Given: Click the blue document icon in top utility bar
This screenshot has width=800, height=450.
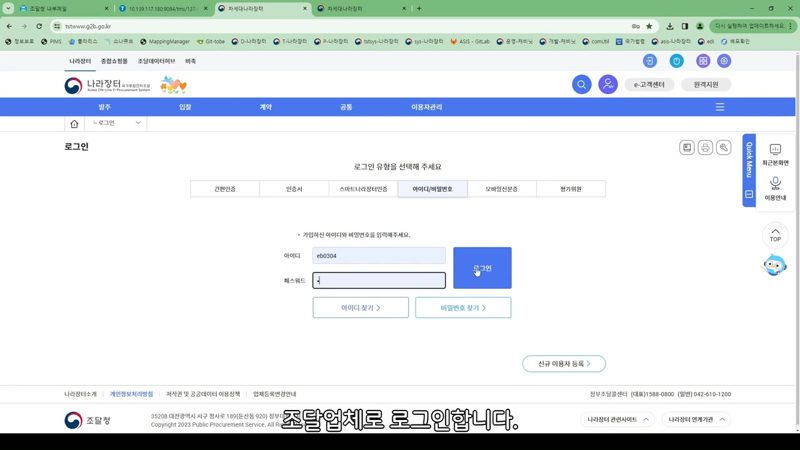Looking at the screenshot, I should pyautogui.click(x=649, y=61).
